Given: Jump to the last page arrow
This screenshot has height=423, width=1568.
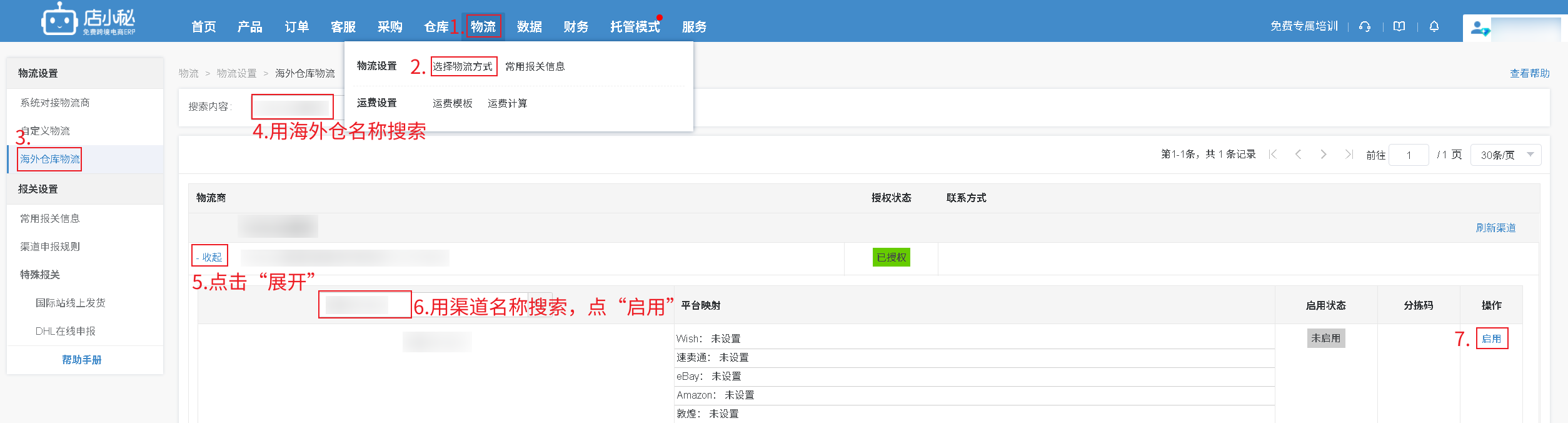Looking at the screenshot, I should coord(1349,155).
